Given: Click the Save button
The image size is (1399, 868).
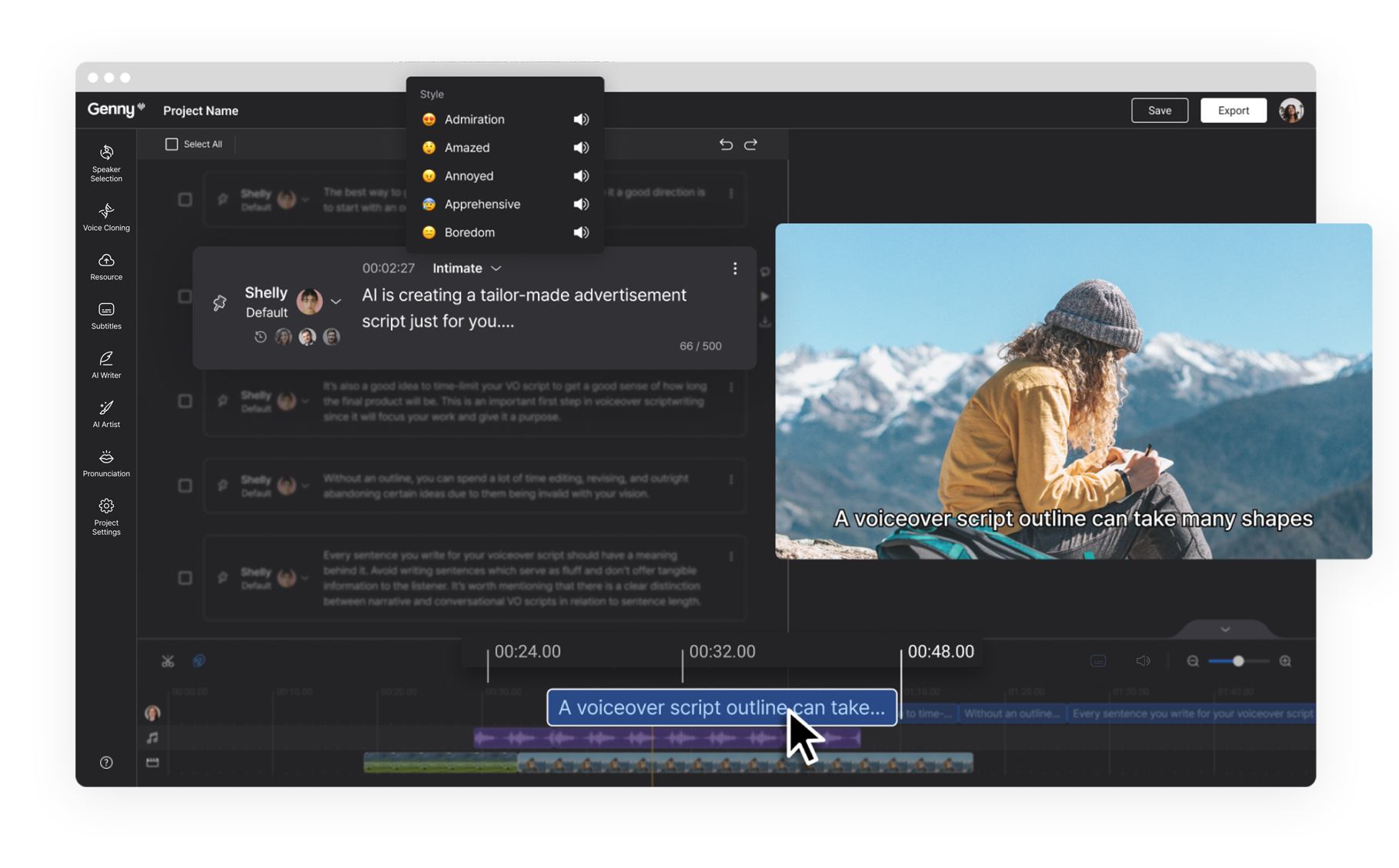Looking at the screenshot, I should click(x=1159, y=111).
